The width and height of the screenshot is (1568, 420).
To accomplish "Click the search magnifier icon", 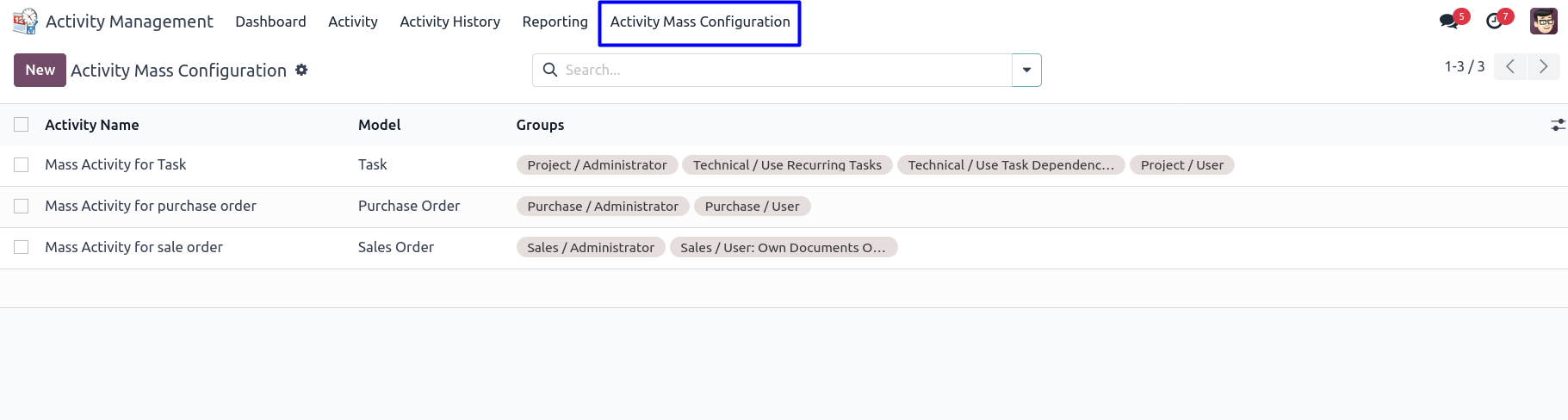I will click(550, 70).
